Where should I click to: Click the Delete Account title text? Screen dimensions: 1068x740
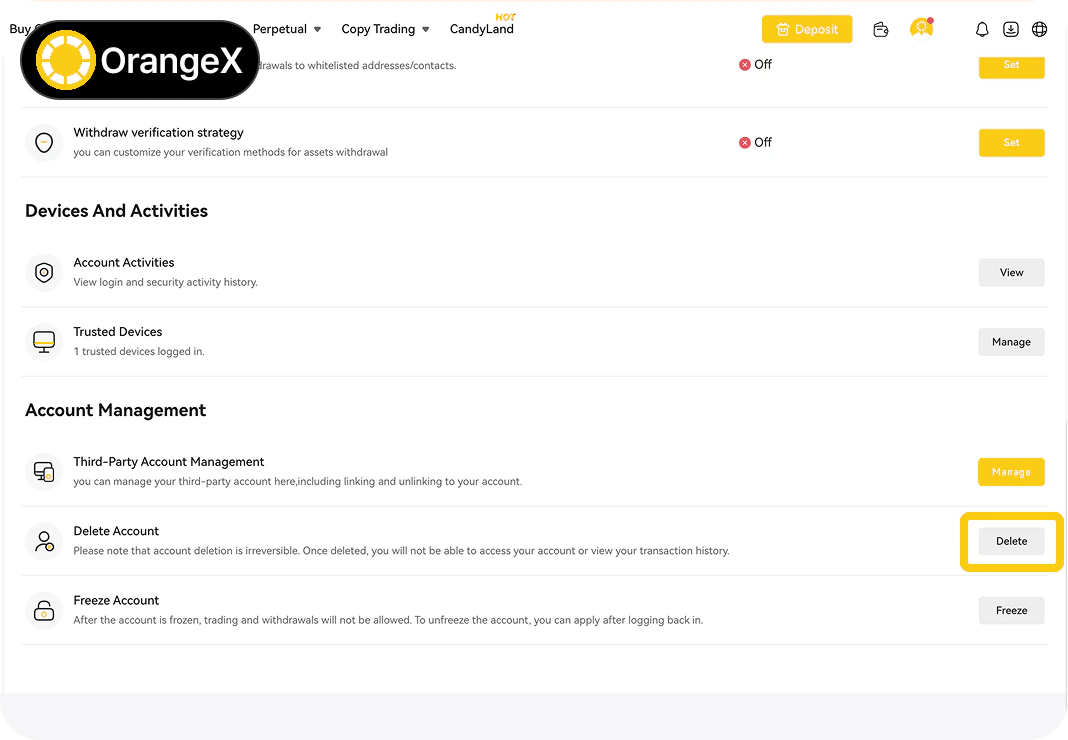pos(116,531)
